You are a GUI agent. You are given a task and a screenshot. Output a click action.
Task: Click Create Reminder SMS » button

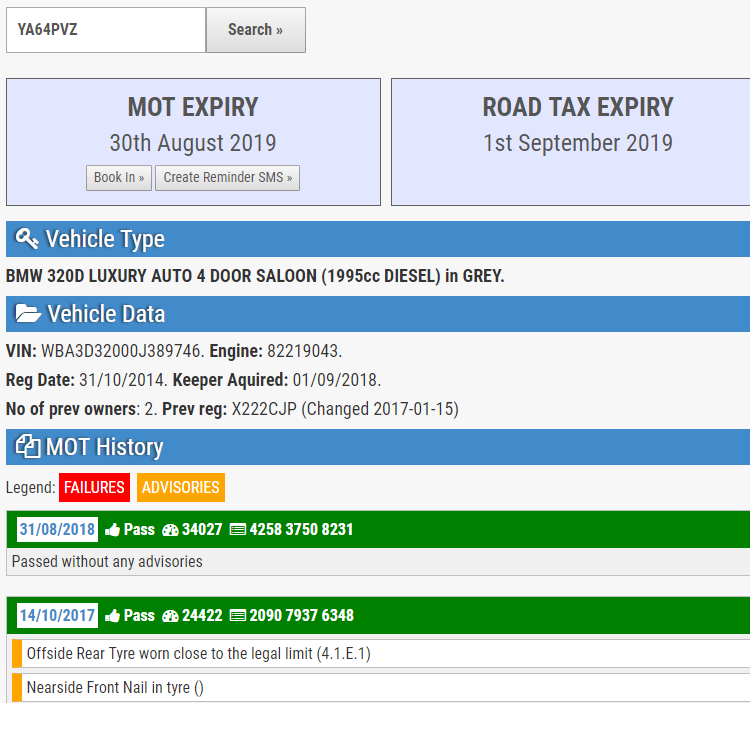[x=228, y=178]
